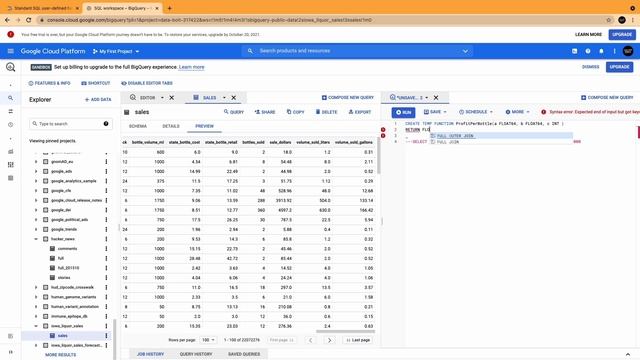This screenshot has width=640, height=360.
Task: Click the Search products and resources box
Action: point(358,51)
